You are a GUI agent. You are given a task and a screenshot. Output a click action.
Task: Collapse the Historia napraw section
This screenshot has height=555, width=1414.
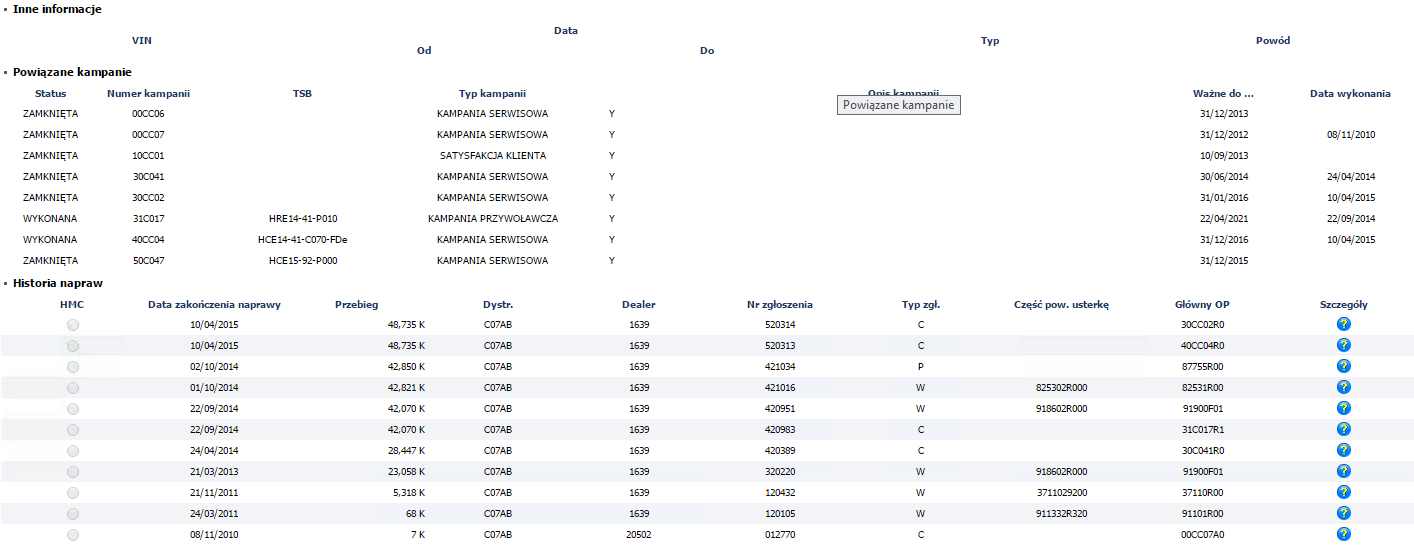click(x=5, y=283)
